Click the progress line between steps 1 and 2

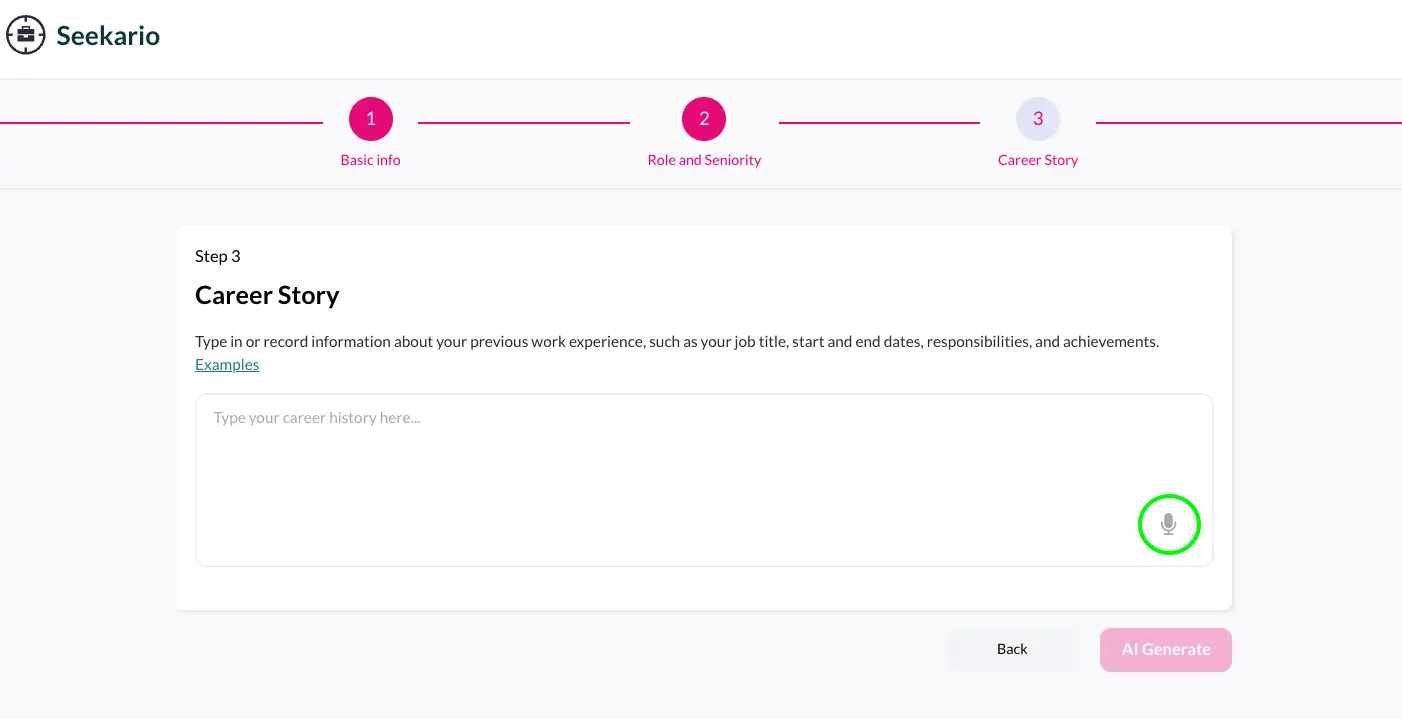[524, 123]
